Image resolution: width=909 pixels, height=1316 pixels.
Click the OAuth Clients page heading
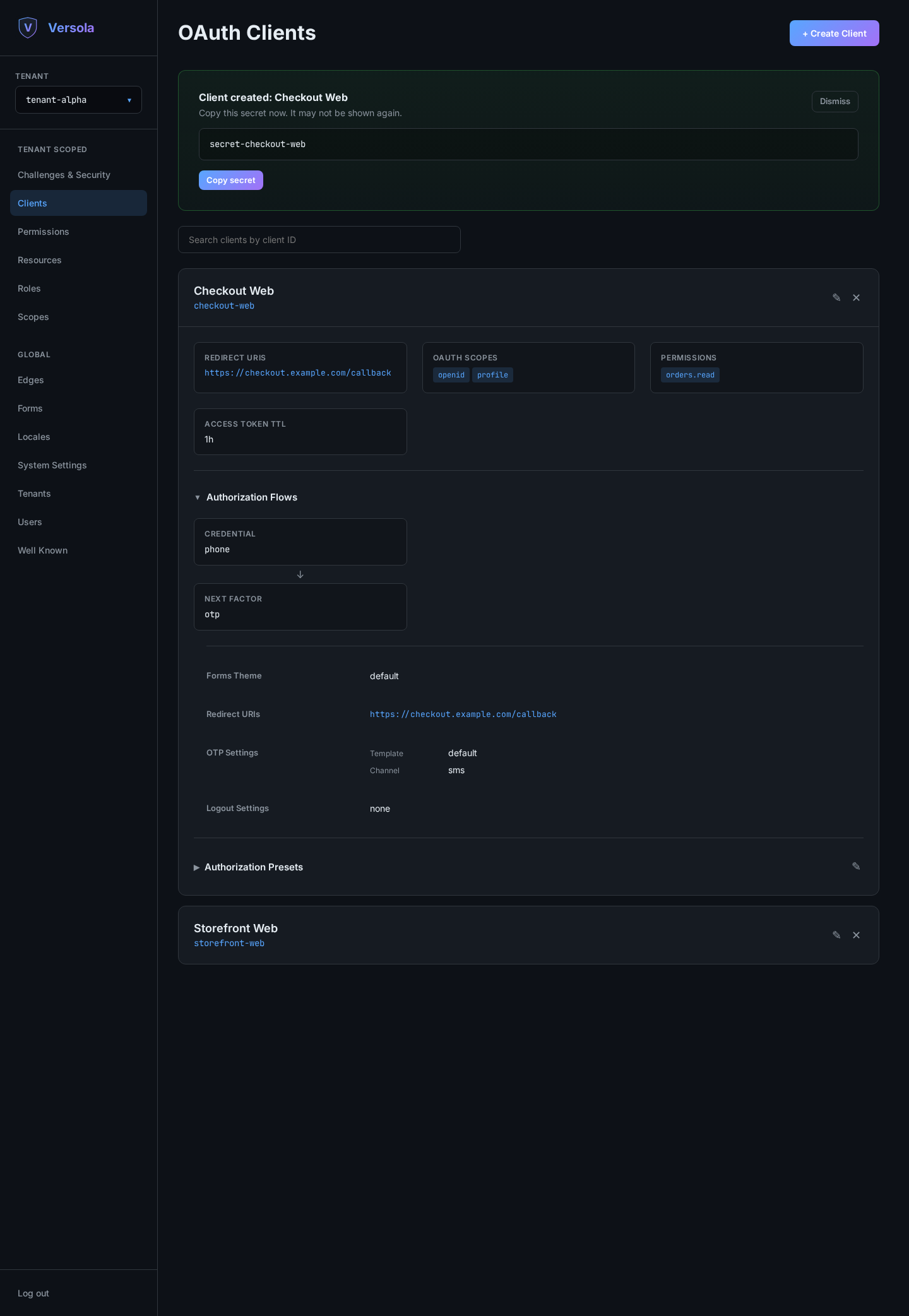(x=247, y=33)
